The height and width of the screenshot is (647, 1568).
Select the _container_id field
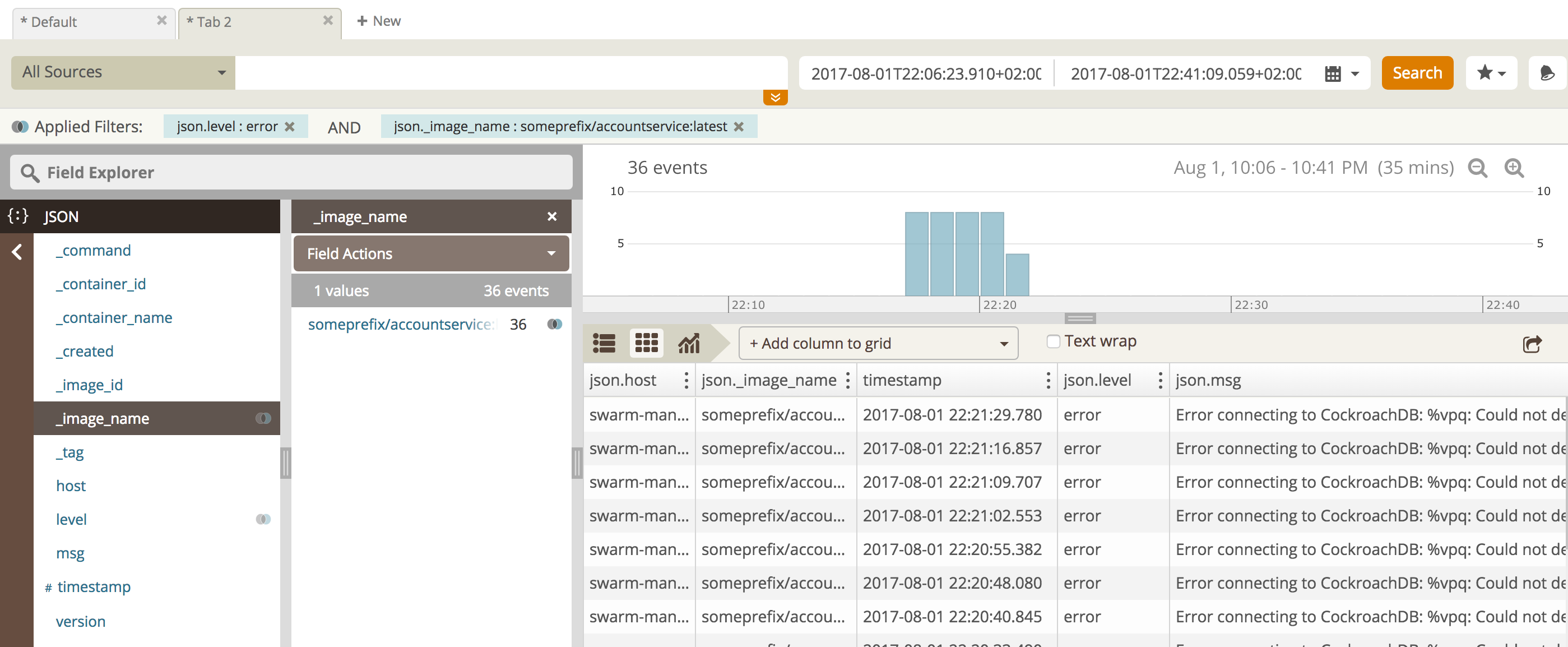(x=100, y=284)
